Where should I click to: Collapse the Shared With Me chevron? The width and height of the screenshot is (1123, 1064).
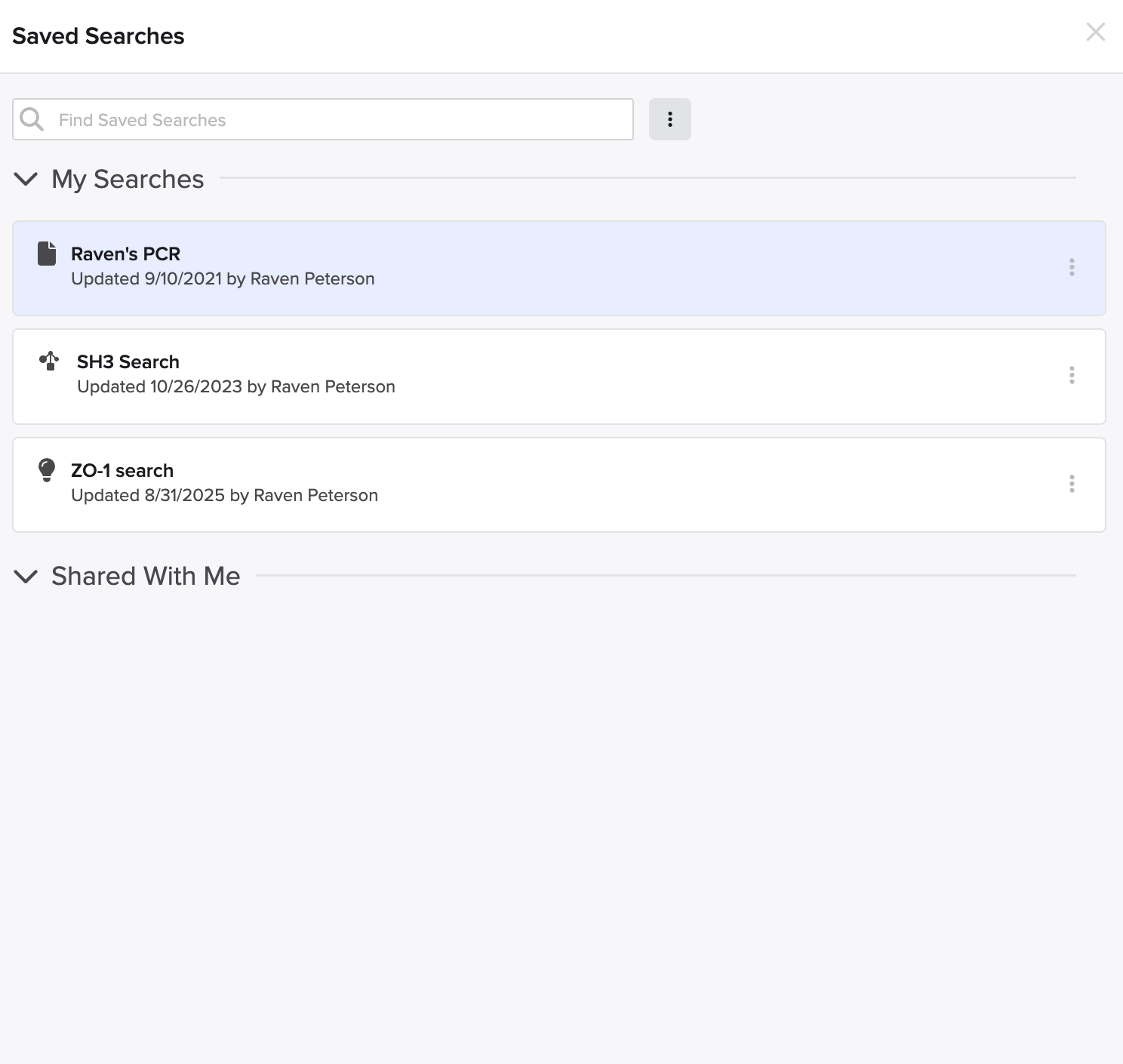26,577
